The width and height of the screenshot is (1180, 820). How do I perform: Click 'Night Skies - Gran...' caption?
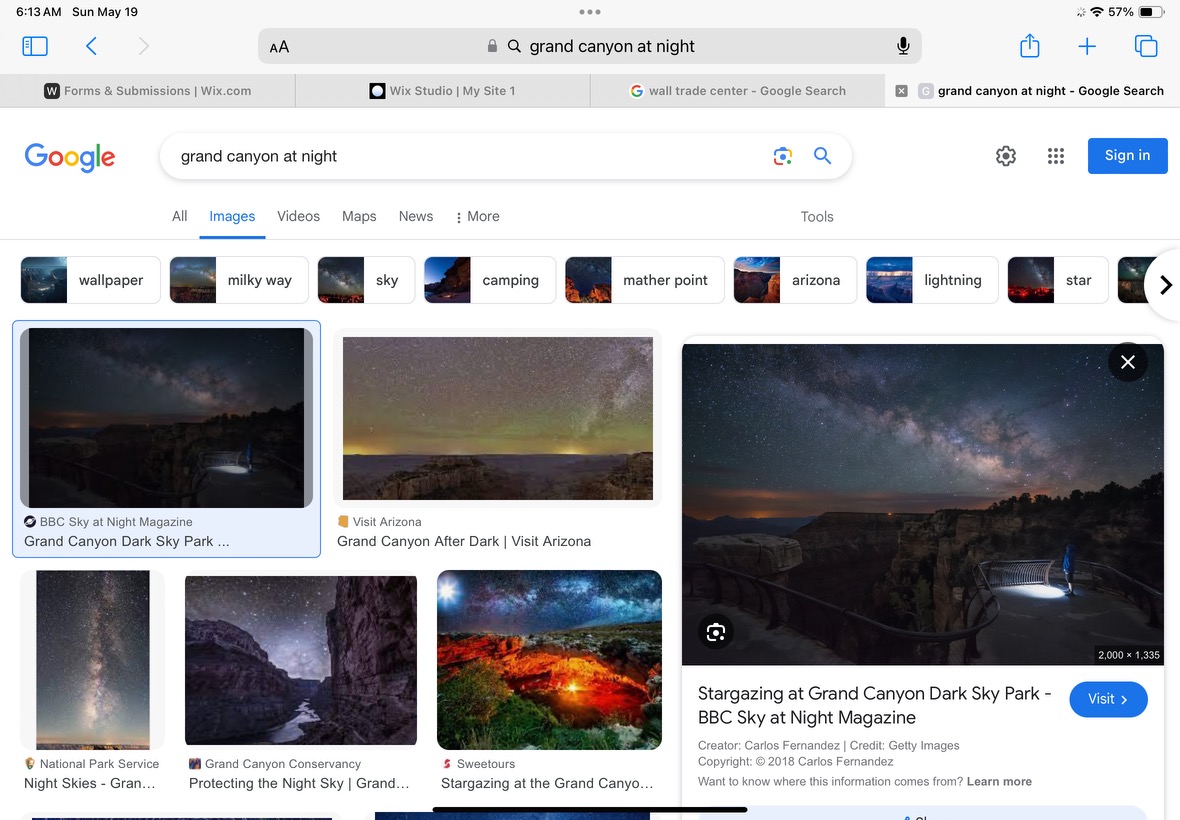click(x=90, y=783)
